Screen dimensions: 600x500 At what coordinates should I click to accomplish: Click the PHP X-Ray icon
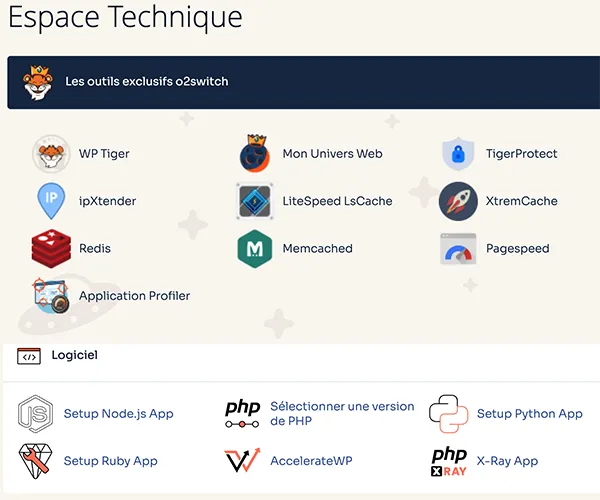click(x=449, y=462)
